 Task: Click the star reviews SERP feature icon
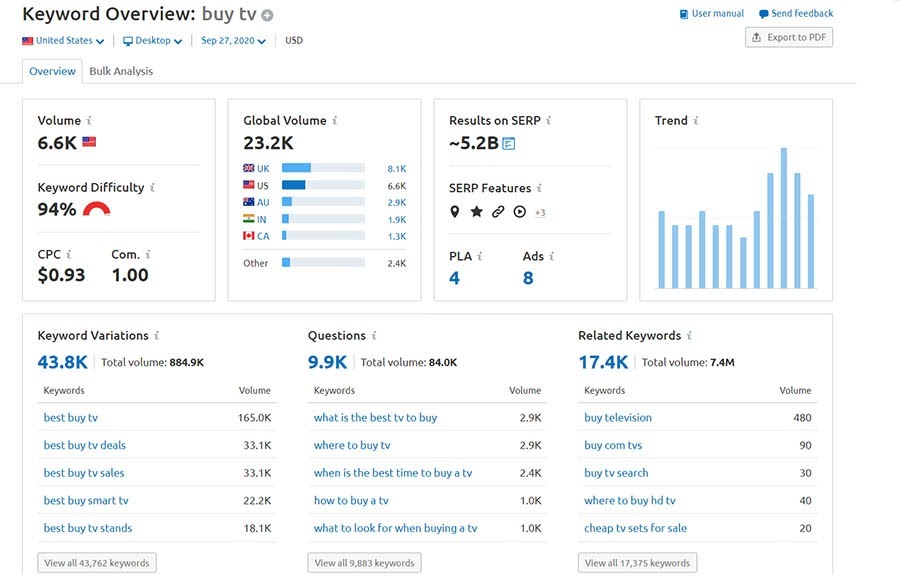476,212
